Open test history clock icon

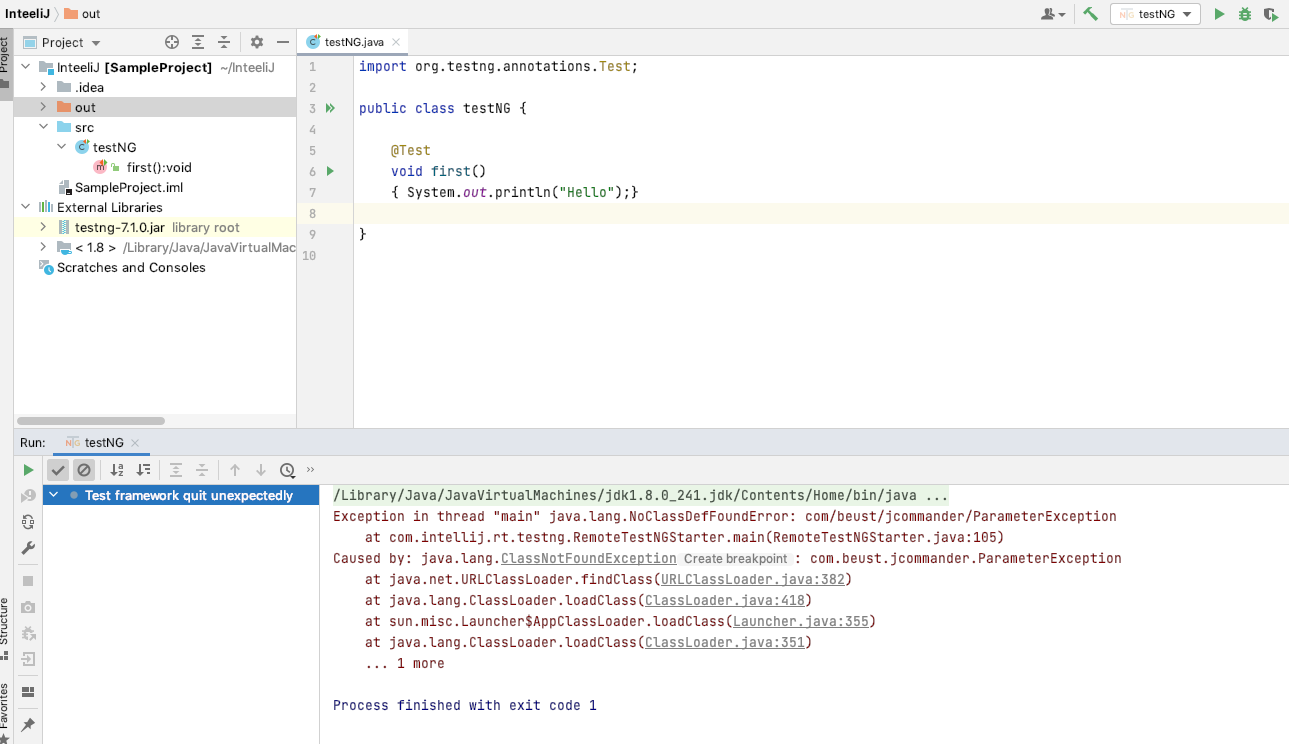tap(288, 470)
